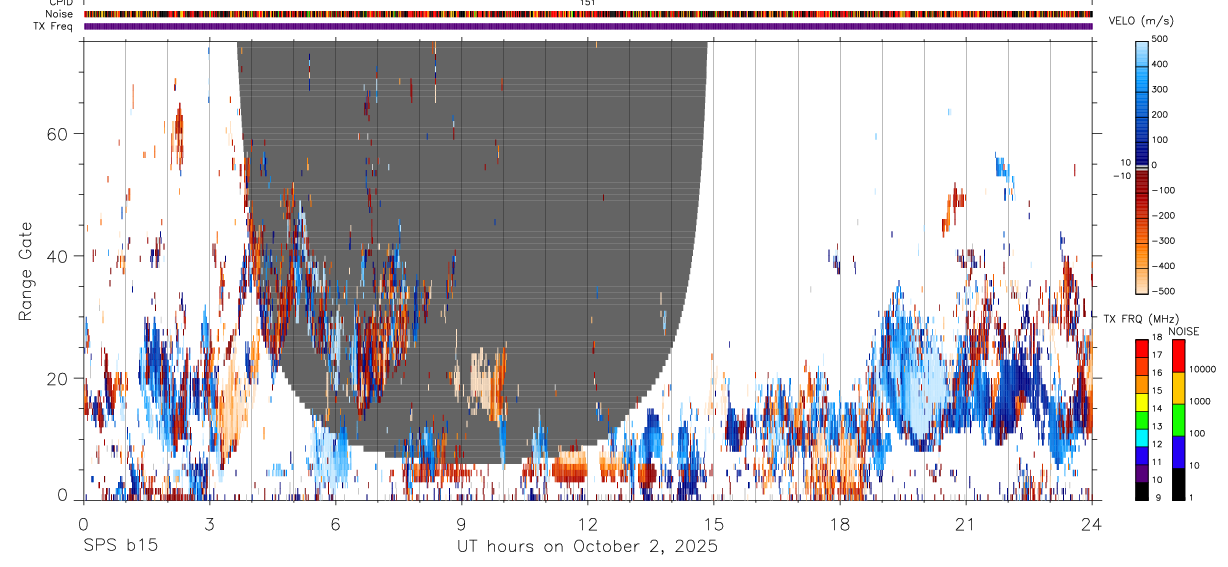This screenshot has height=567, width=1228.
Task: Click the 17 label in TX FRQ legend
Action: coord(1157,355)
